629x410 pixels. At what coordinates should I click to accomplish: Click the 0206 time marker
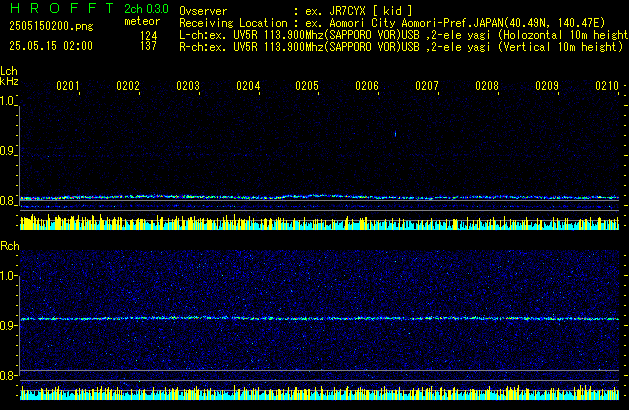[367, 86]
